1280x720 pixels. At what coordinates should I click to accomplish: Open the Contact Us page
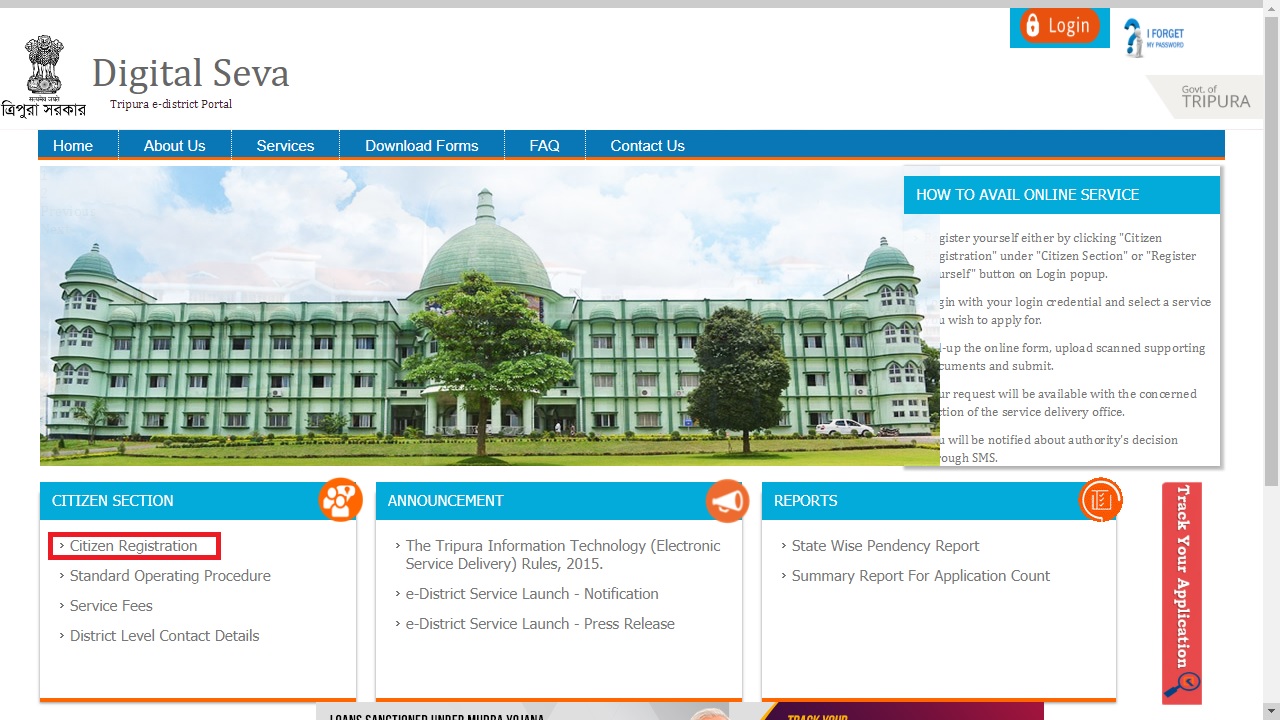point(647,146)
